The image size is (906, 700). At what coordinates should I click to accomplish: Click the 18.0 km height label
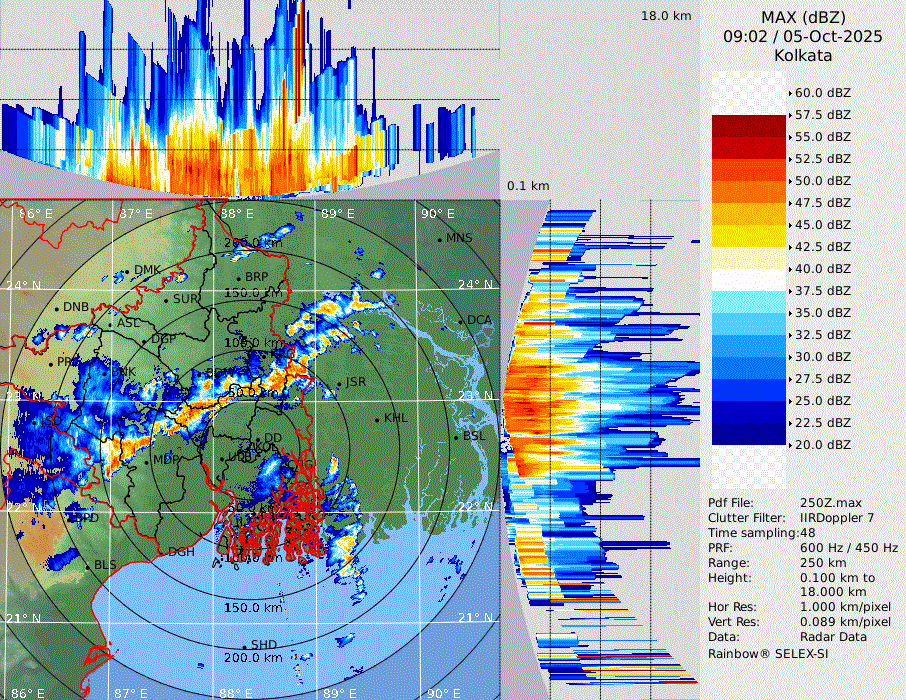click(666, 16)
